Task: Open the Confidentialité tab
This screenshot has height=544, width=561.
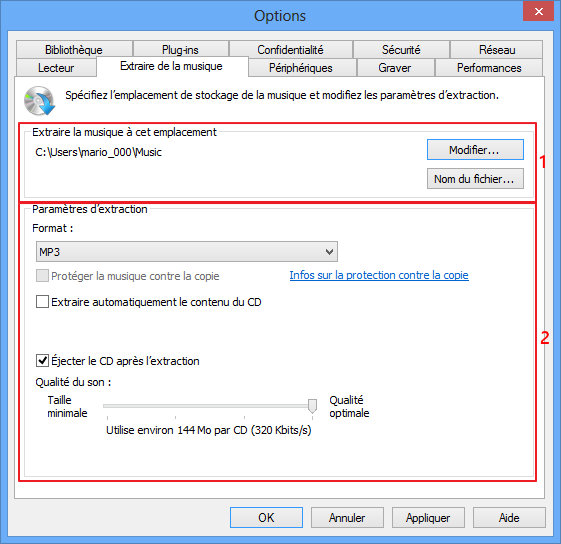Action: click(x=291, y=49)
